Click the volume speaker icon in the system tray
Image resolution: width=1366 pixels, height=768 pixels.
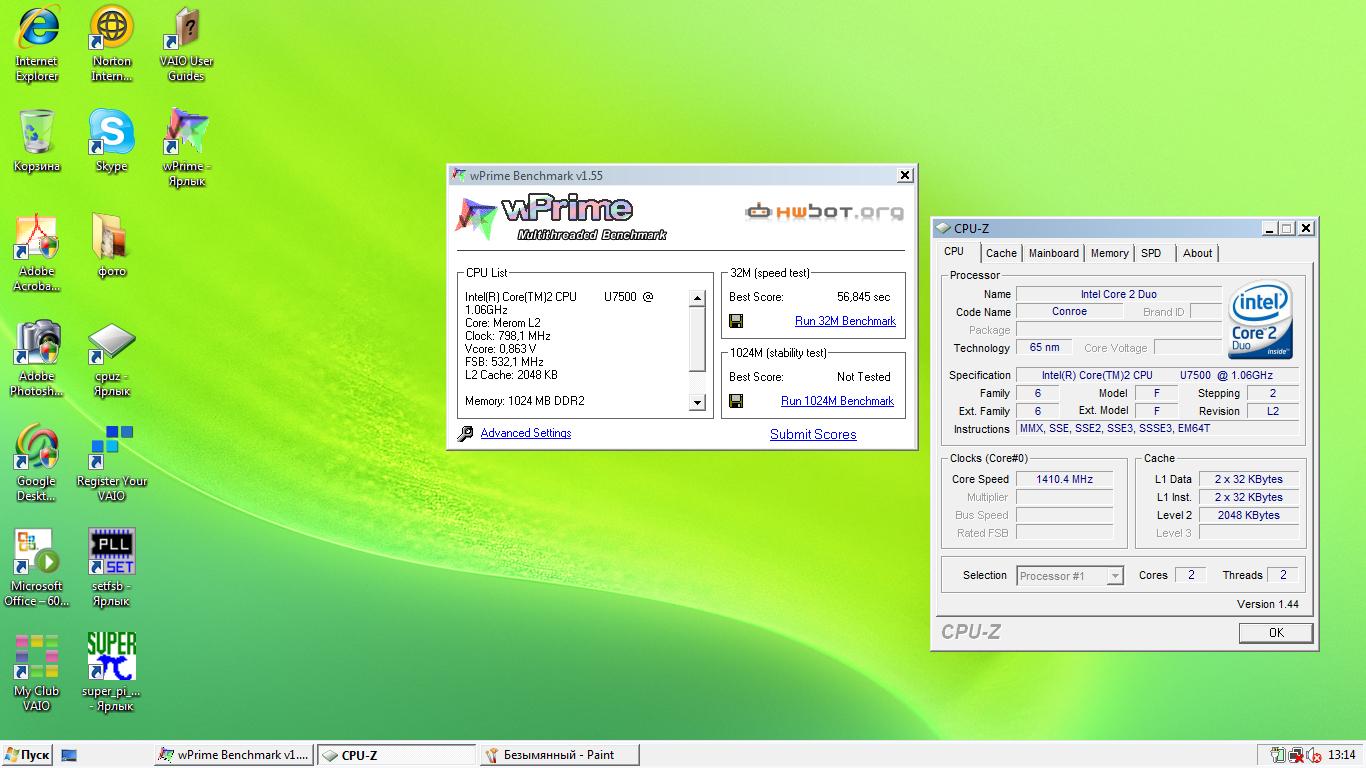click(x=1313, y=755)
